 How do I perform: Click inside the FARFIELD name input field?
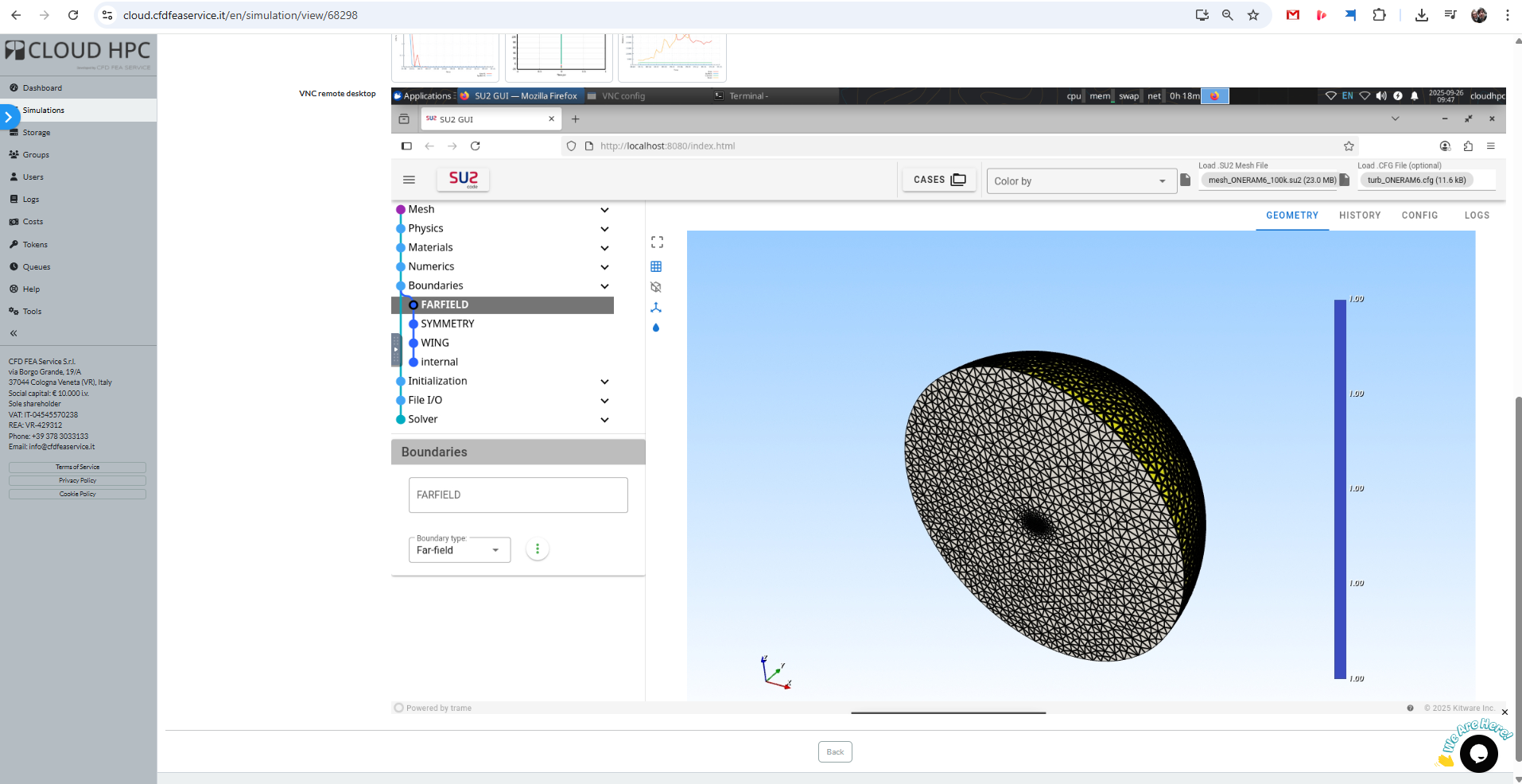click(x=518, y=495)
